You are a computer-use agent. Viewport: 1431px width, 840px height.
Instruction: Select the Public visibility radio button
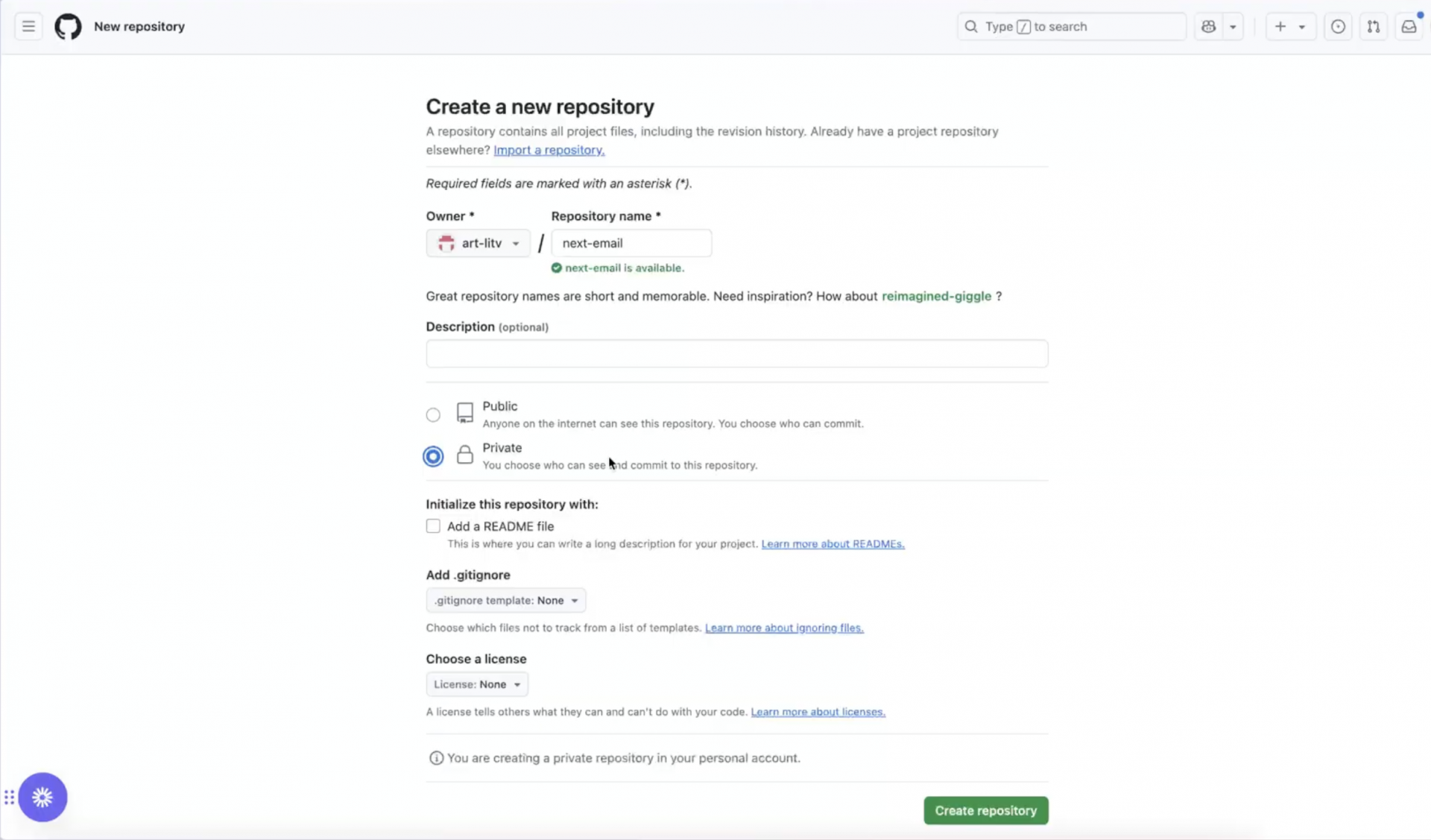(x=433, y=414)
